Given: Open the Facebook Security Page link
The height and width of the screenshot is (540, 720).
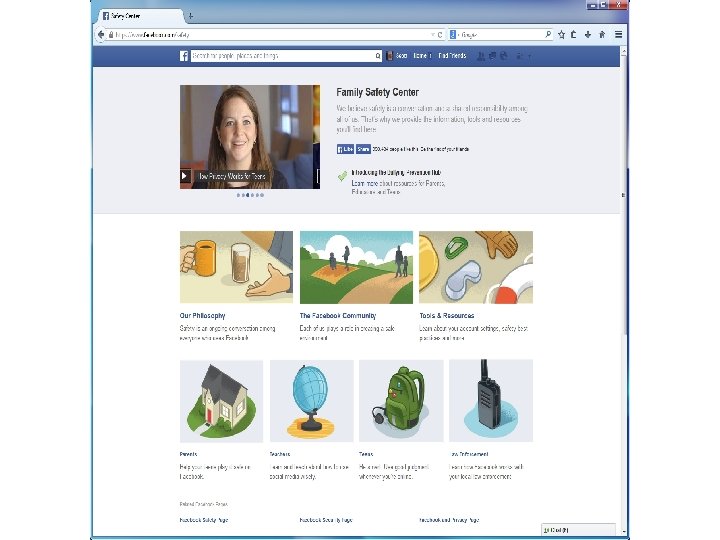Looking at the screenshot, I should 326,520.
